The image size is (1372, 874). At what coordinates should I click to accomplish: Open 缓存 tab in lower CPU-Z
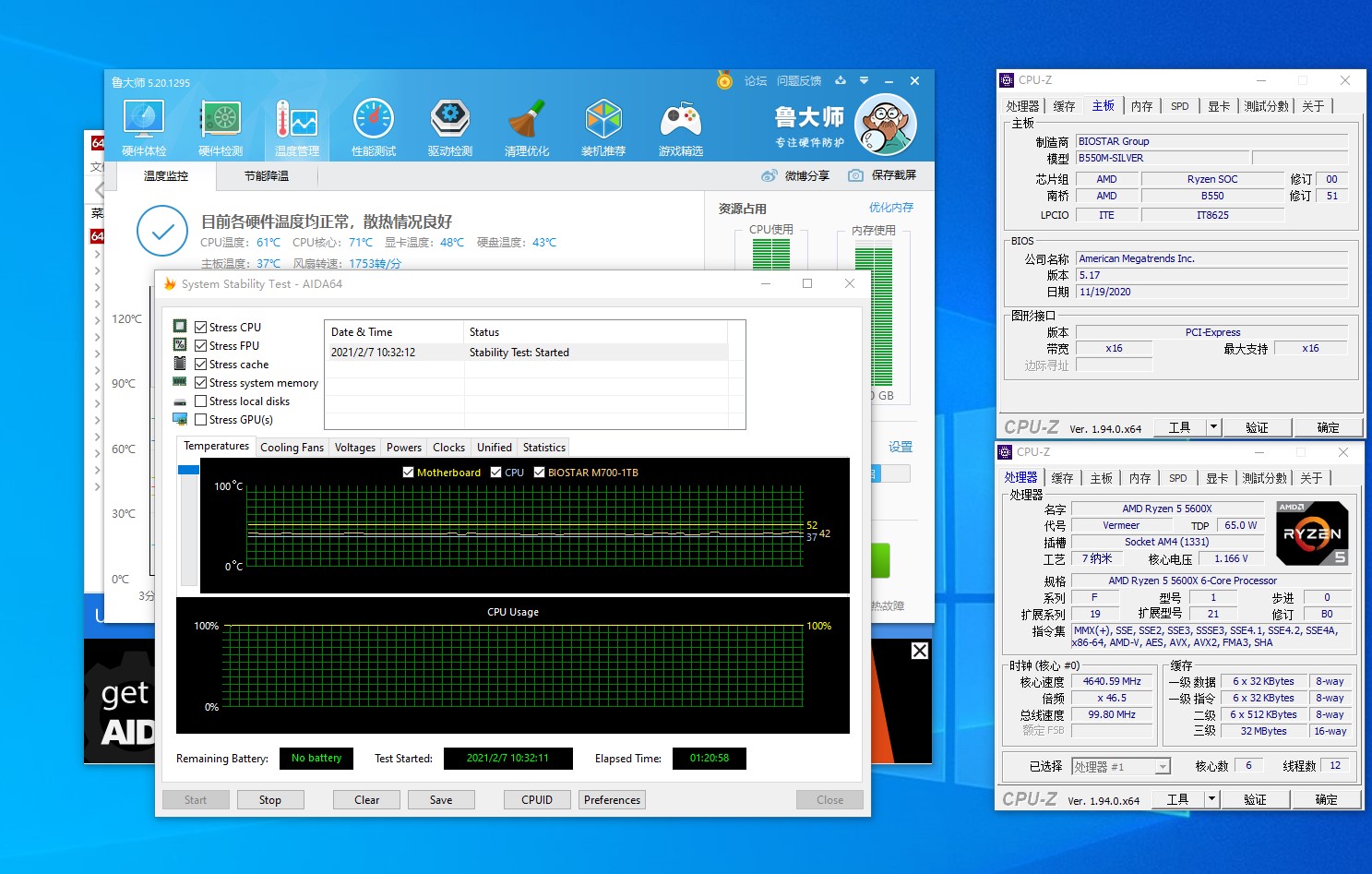pyautogui.click(x=1063, y=478)
